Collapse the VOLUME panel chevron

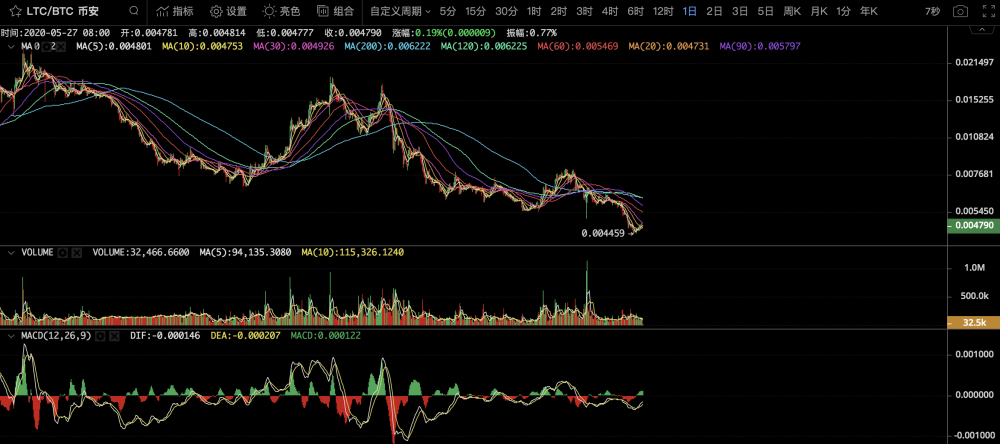coord(11,253)
